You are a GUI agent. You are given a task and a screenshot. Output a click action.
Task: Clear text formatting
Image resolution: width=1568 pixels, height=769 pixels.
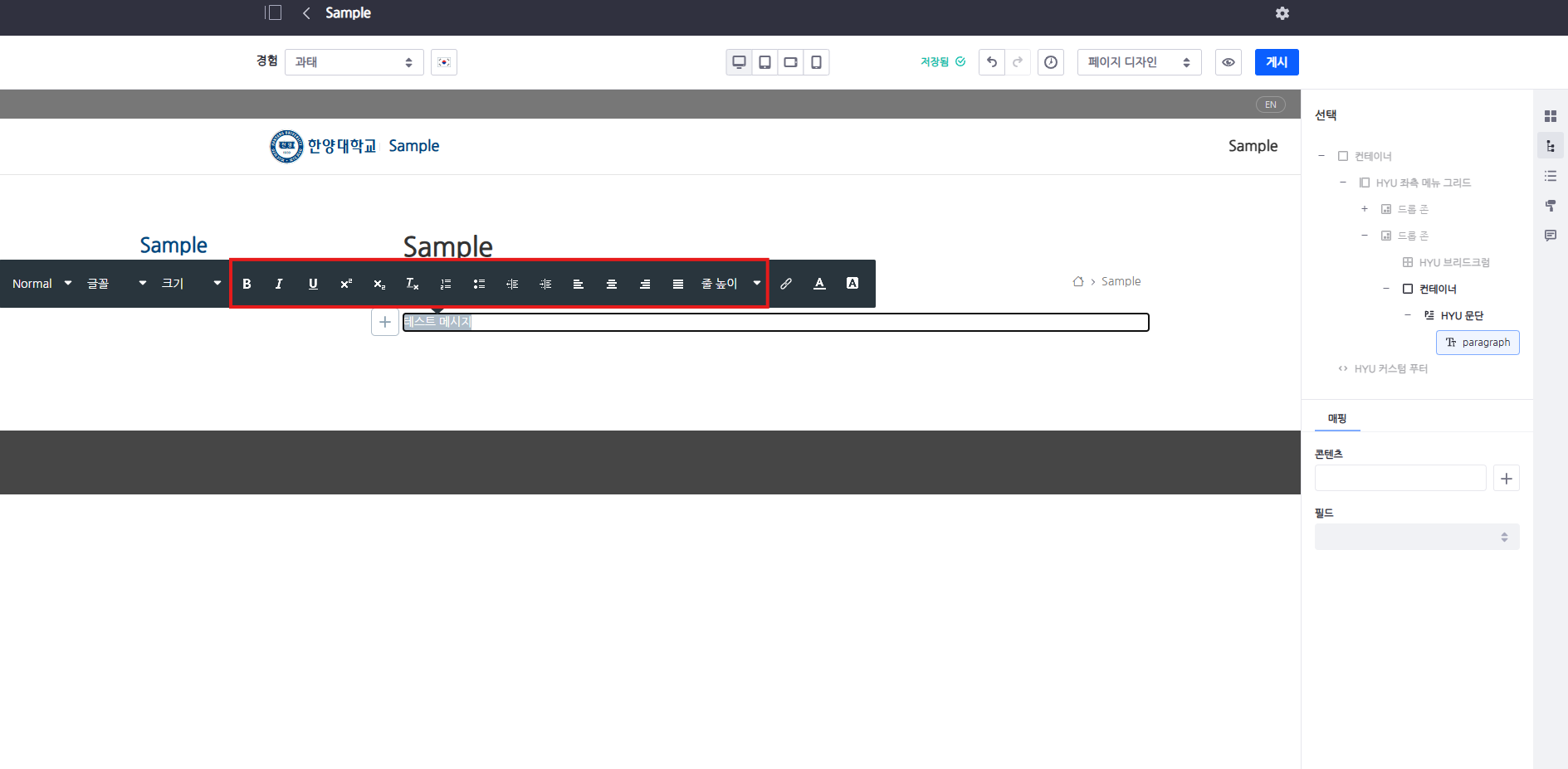[412, 284]
